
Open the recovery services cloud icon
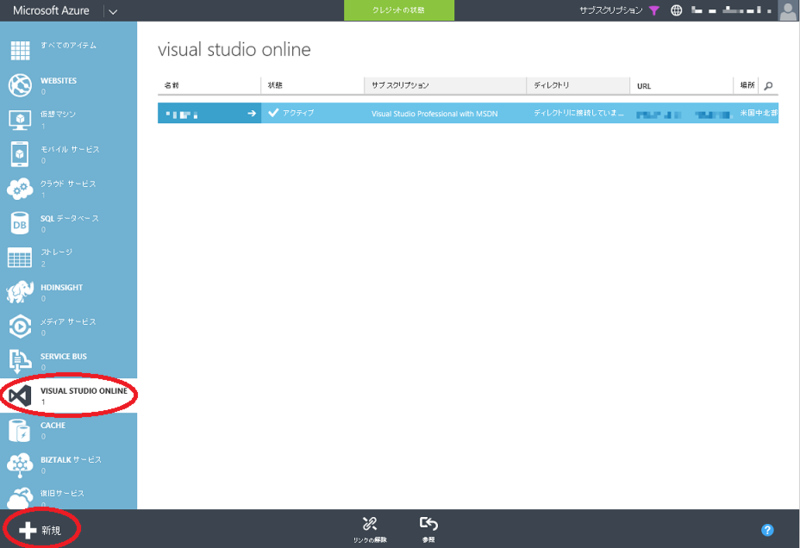[x=20, y=497]
